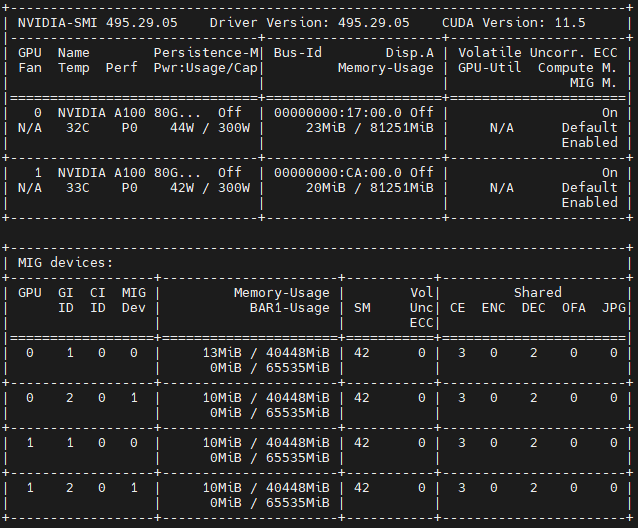This screenshot has width=638, height=528.
Task: Click bus ID 00000000:17:00.0
Action: point(338,113)
